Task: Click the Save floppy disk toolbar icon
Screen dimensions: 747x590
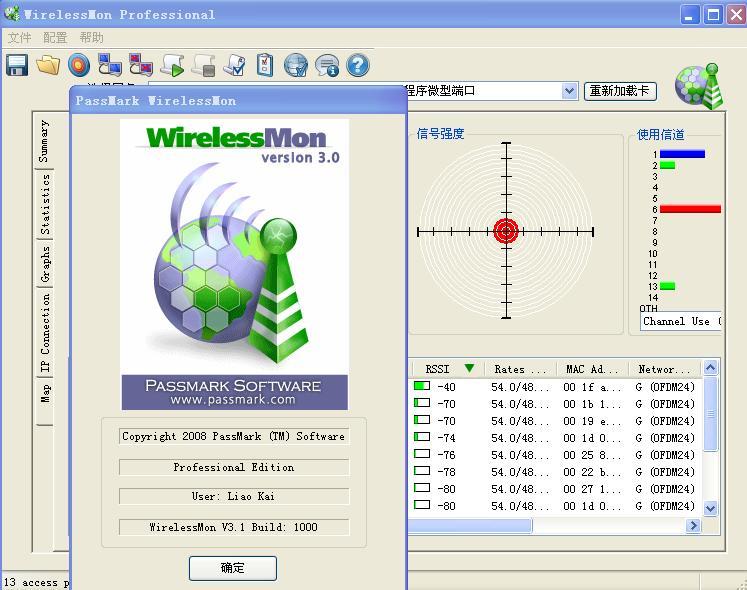Action: [x=17, y=65]
